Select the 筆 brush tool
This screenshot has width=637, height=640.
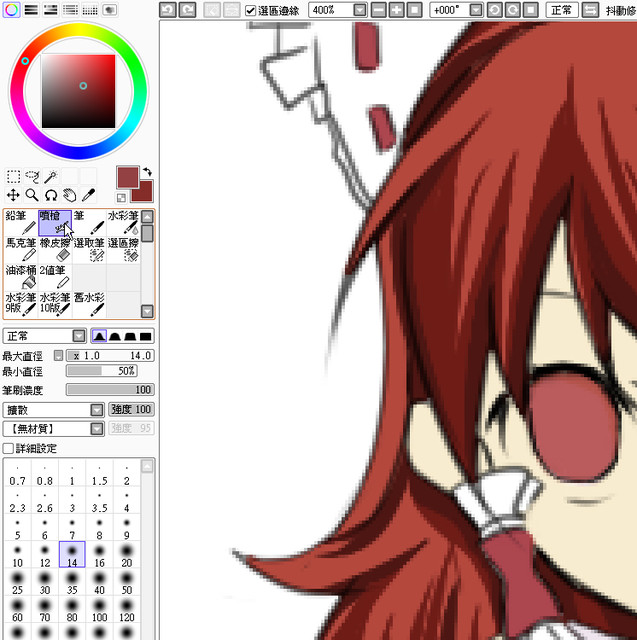pyautogui.click(x=89, y=223)
